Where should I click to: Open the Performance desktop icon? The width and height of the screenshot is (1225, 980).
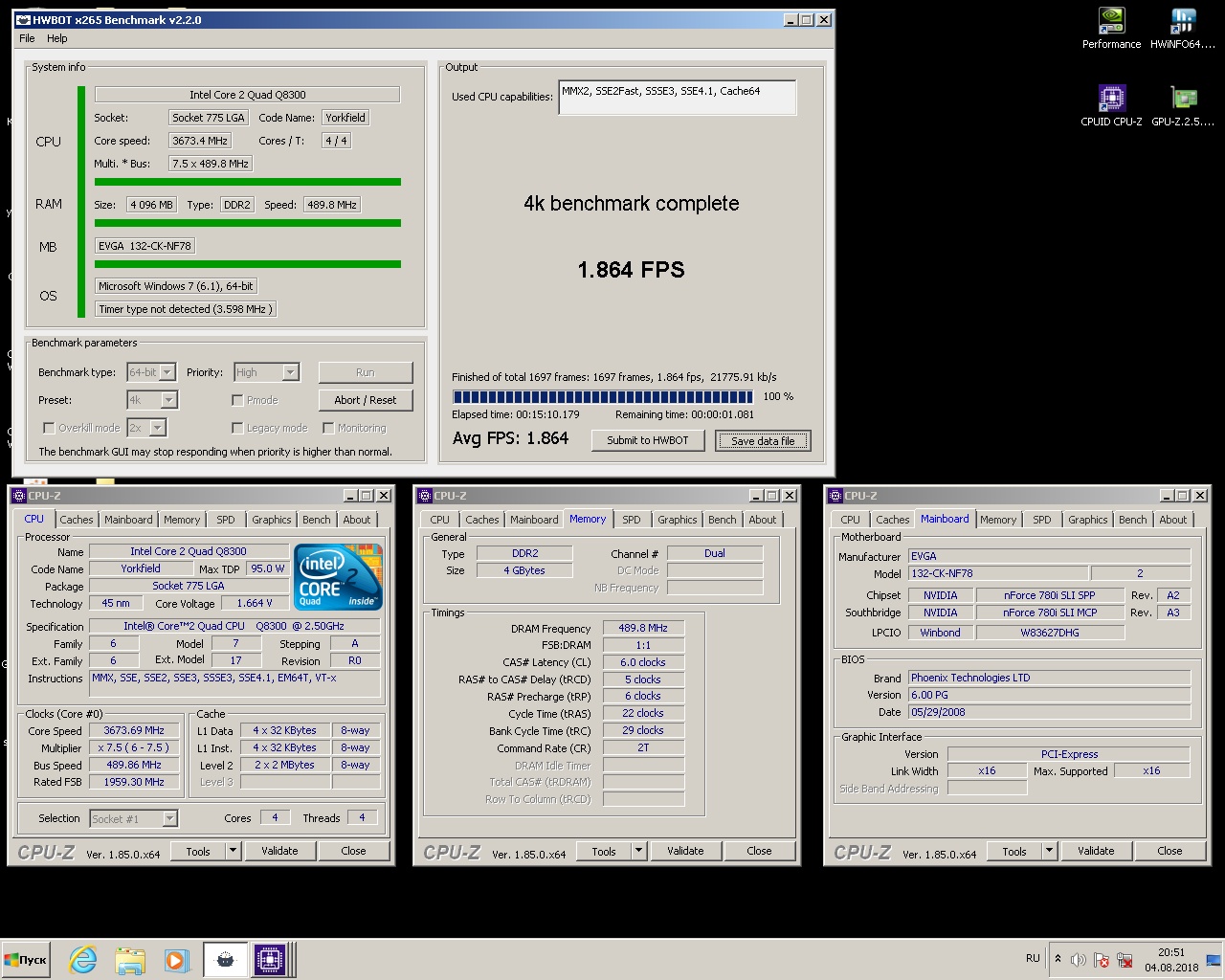(1111, 29)
